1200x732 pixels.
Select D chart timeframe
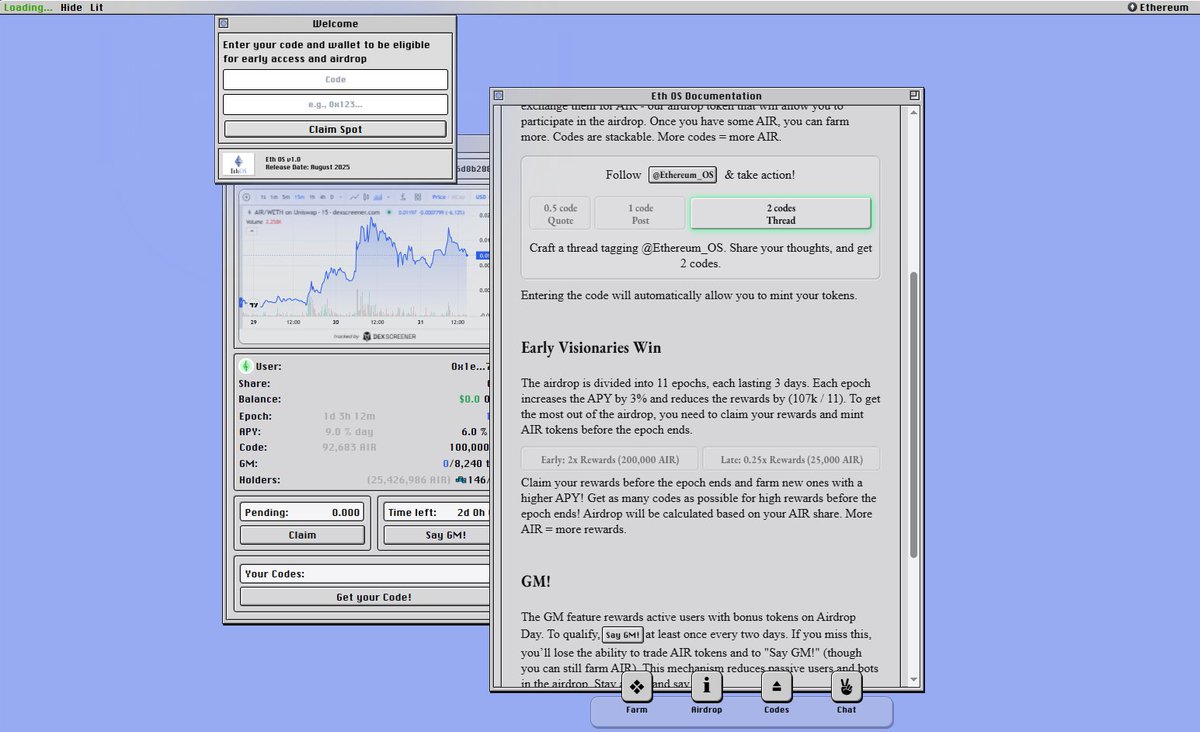click(332, 197)
